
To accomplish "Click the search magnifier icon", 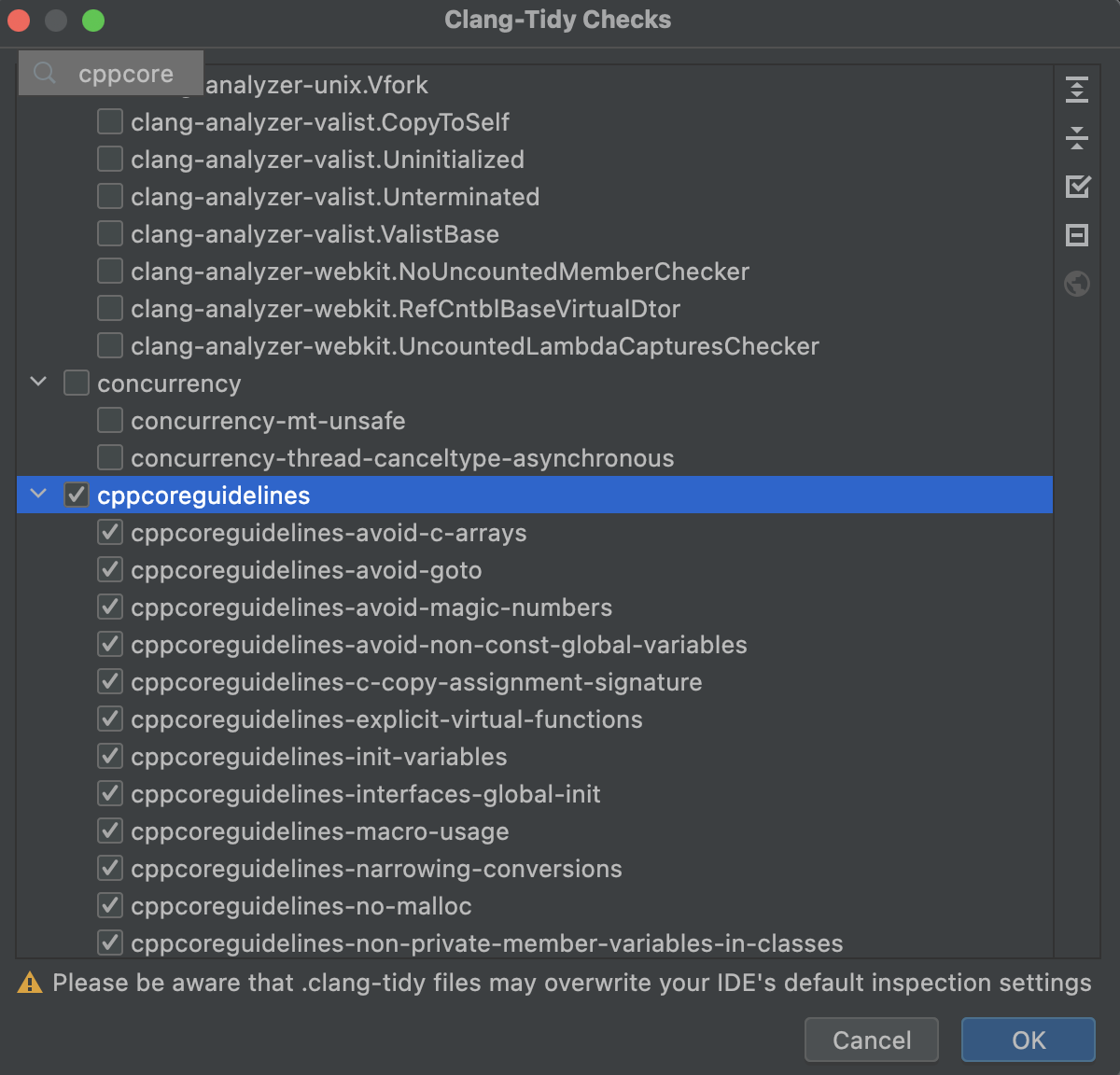I will tap(45, 73).
